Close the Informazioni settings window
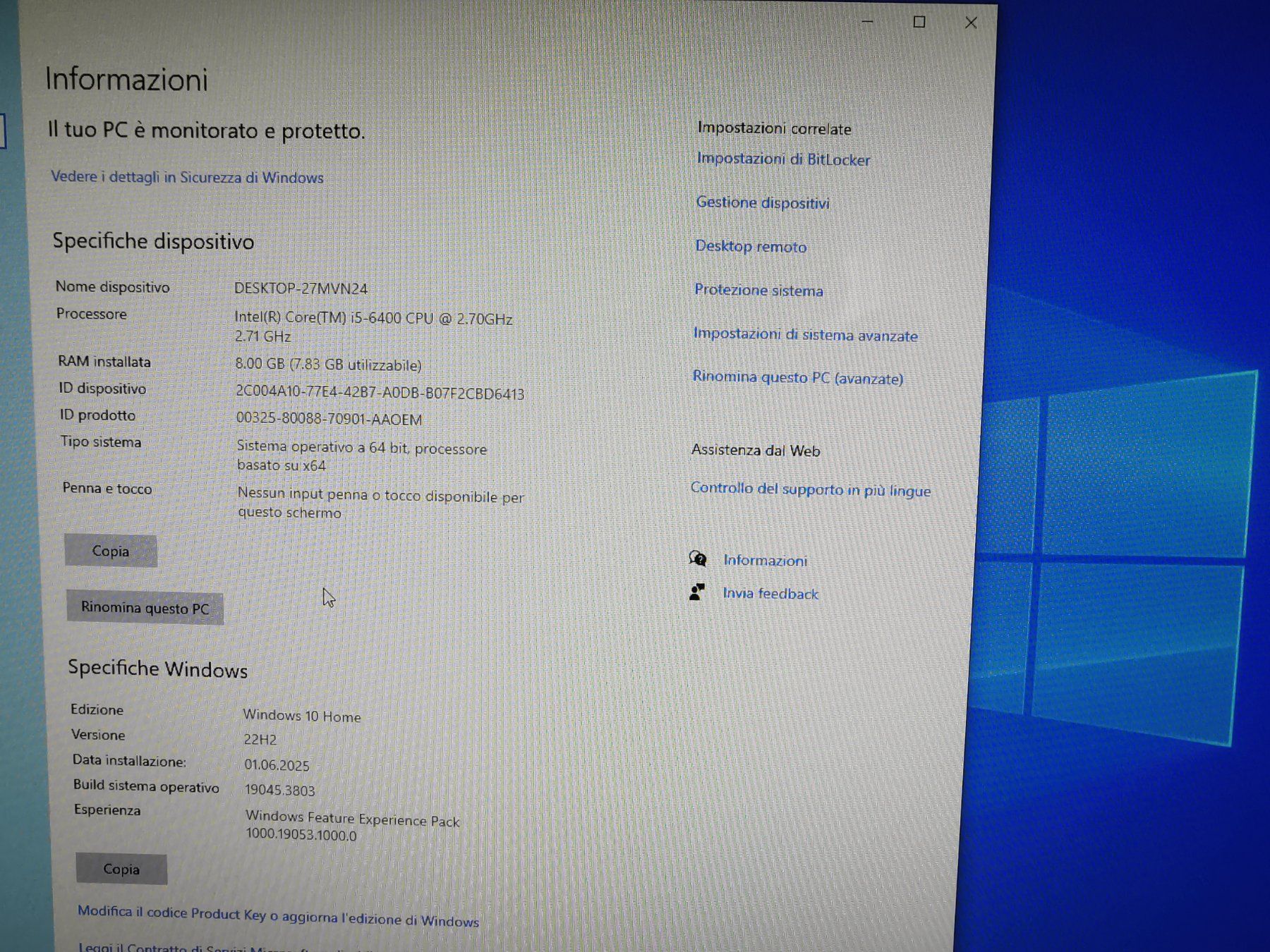 tap(971, 23)
